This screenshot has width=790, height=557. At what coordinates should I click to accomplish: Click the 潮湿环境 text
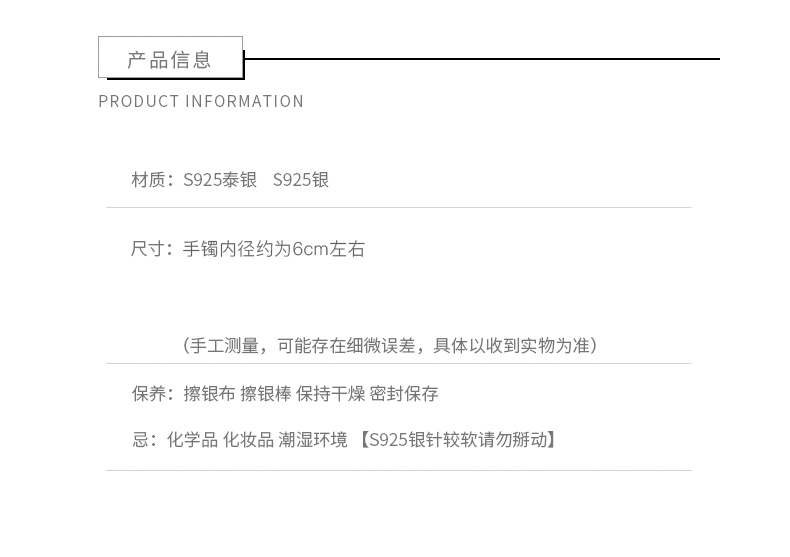click(x=313, y=439)
